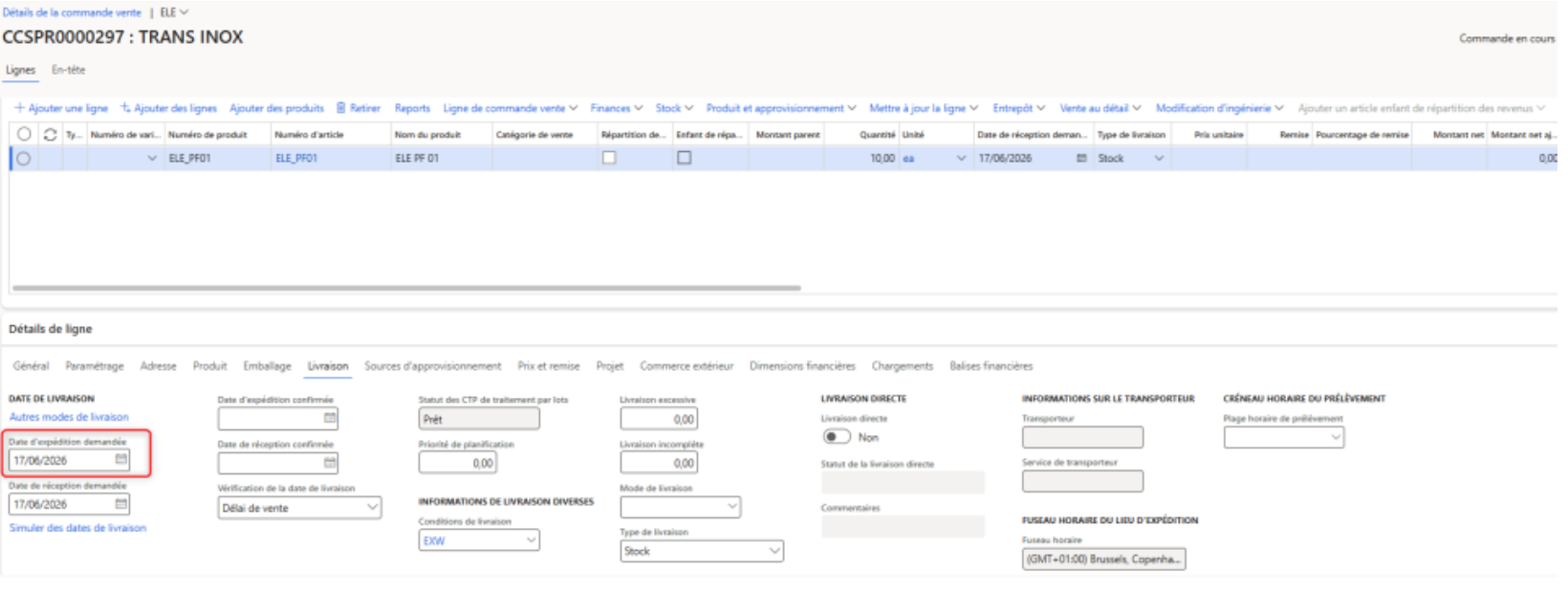Open the Stock toolbar menu
The height and width of the screenshot is (614, 1568).
(674, 108)
